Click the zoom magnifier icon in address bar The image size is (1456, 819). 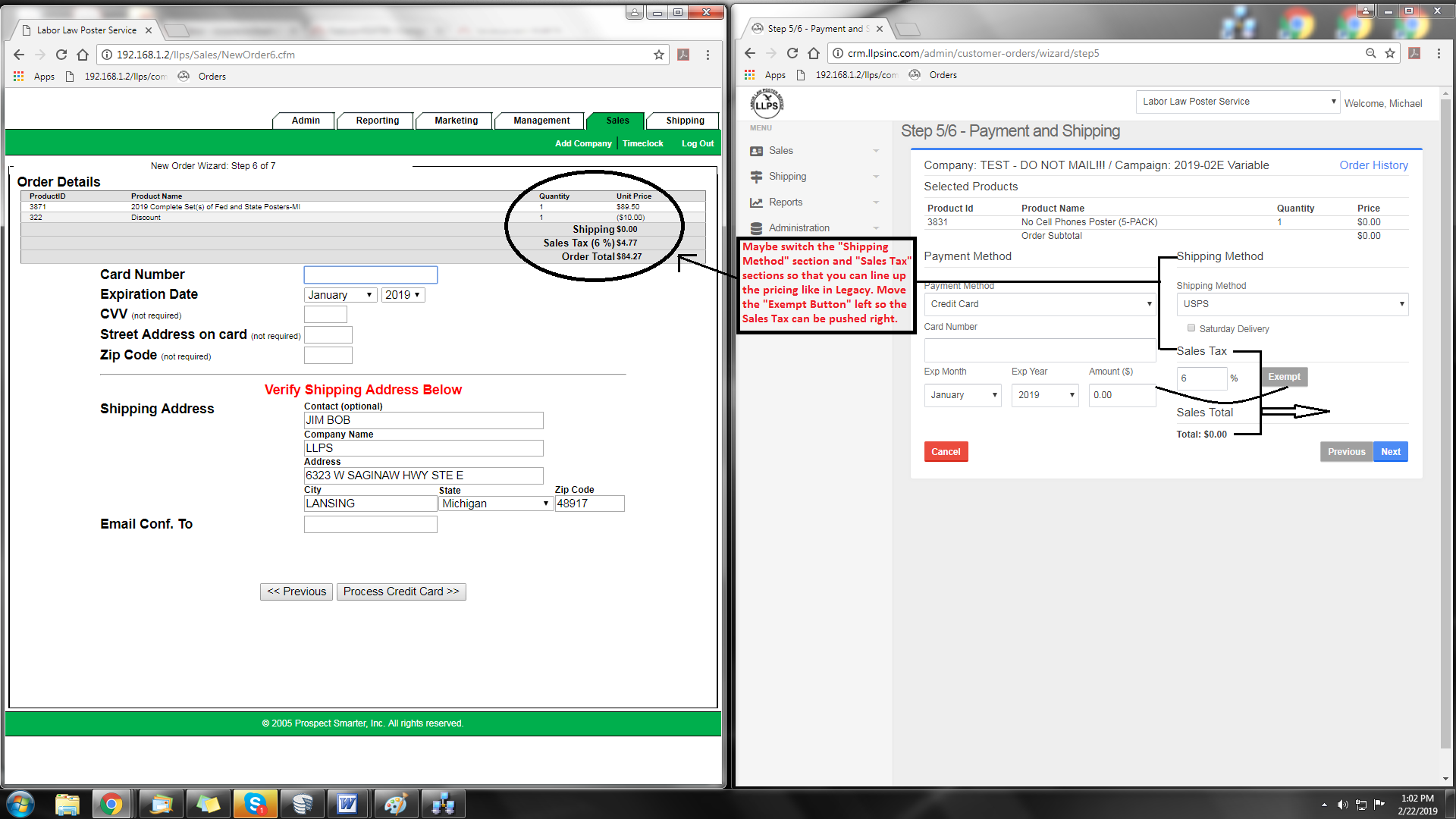(1370, 53)
